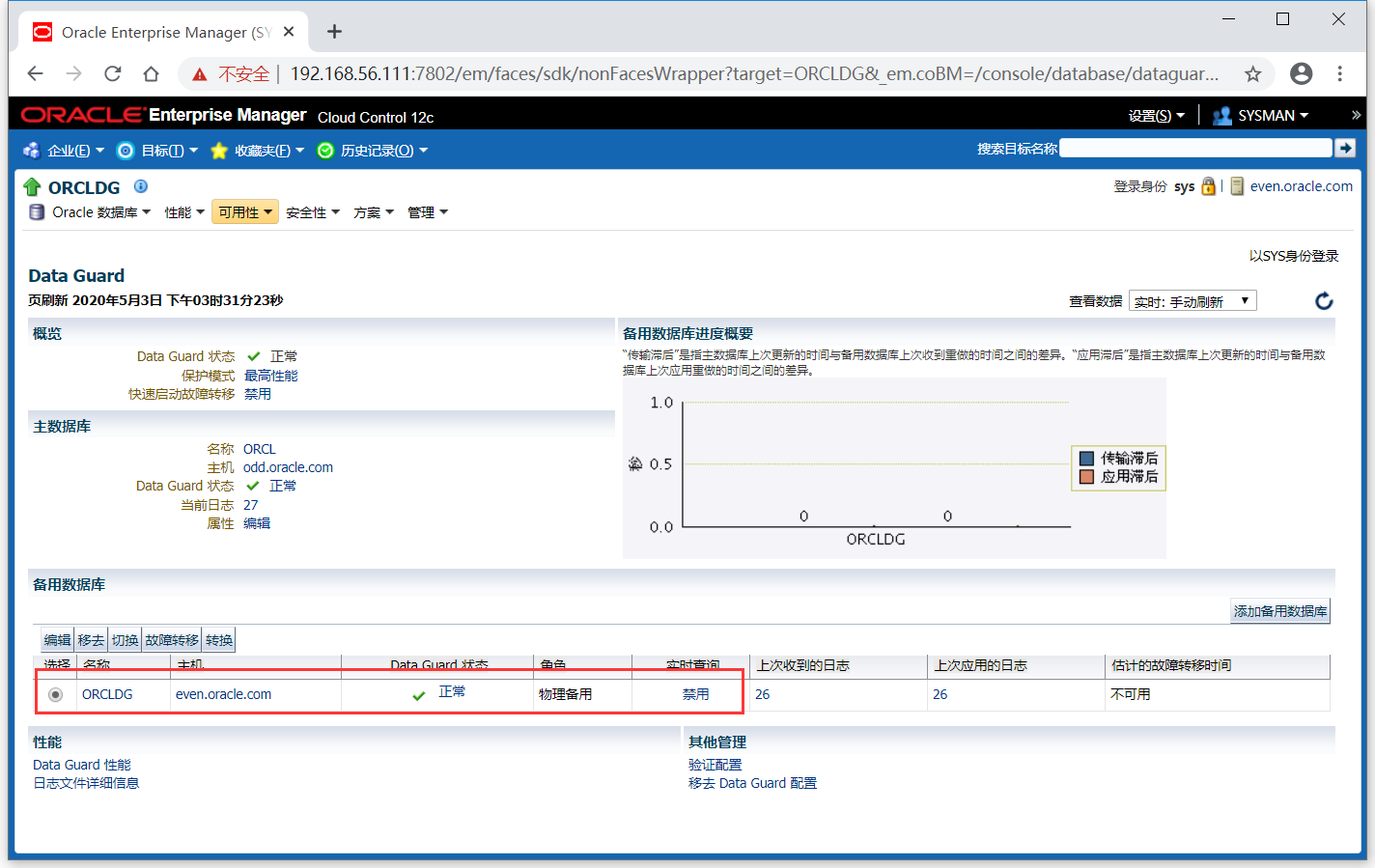Image resolution: width=1375 pixels, height=868 pixels.
Task: Click the even.oracle.com header link
Action: (x=1302, y=186)
